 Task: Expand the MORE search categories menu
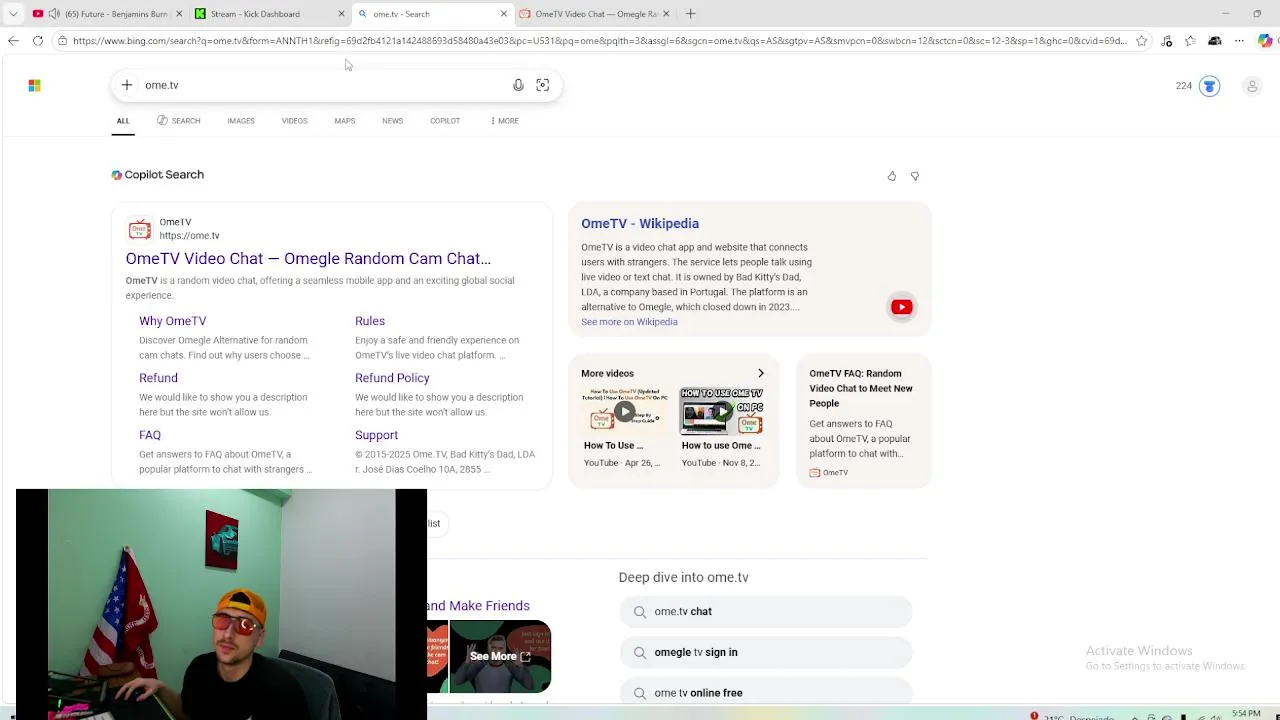click(504, 121)
